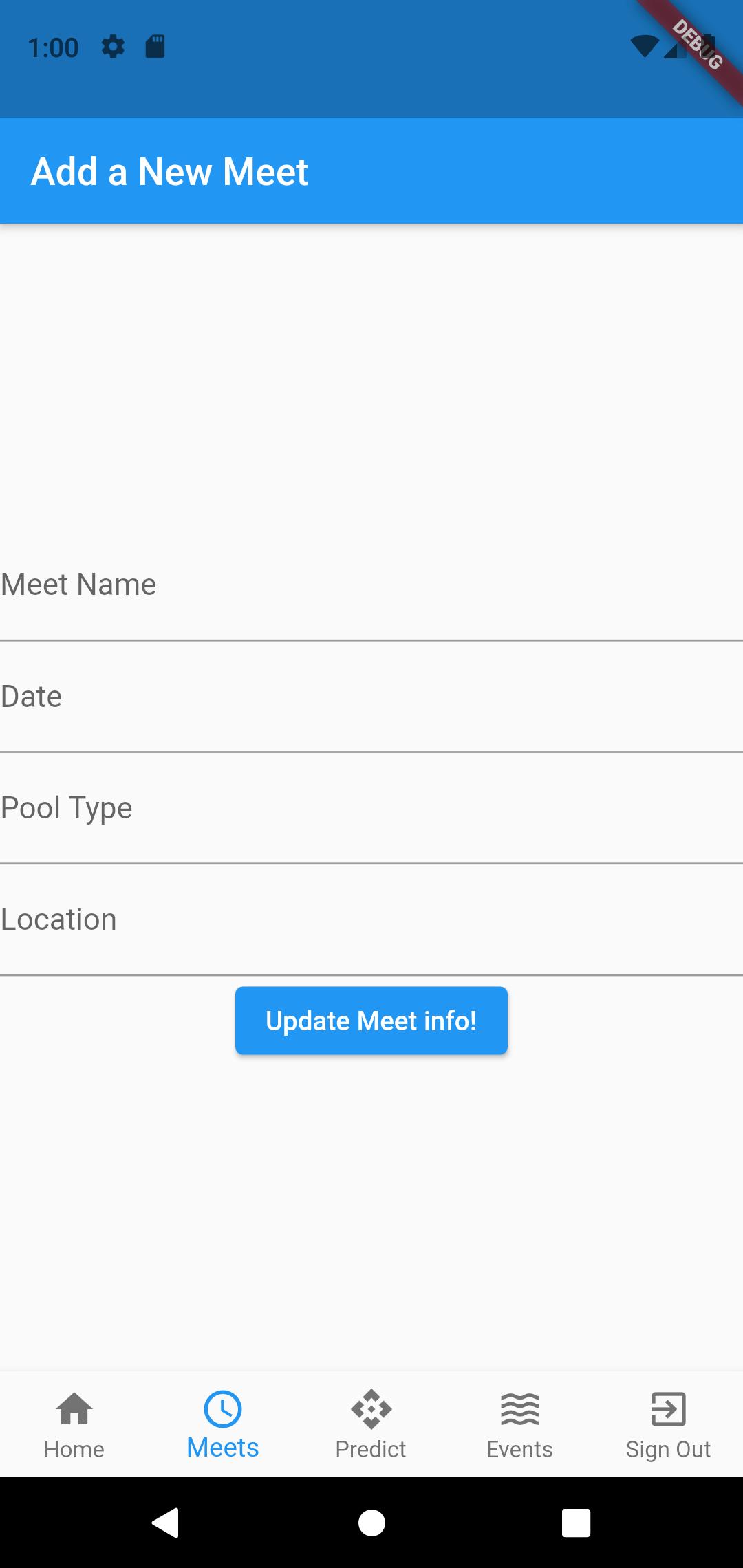743x1568 pixels.
Task: Open the Predict tab label
Action: coord(371,1450)
